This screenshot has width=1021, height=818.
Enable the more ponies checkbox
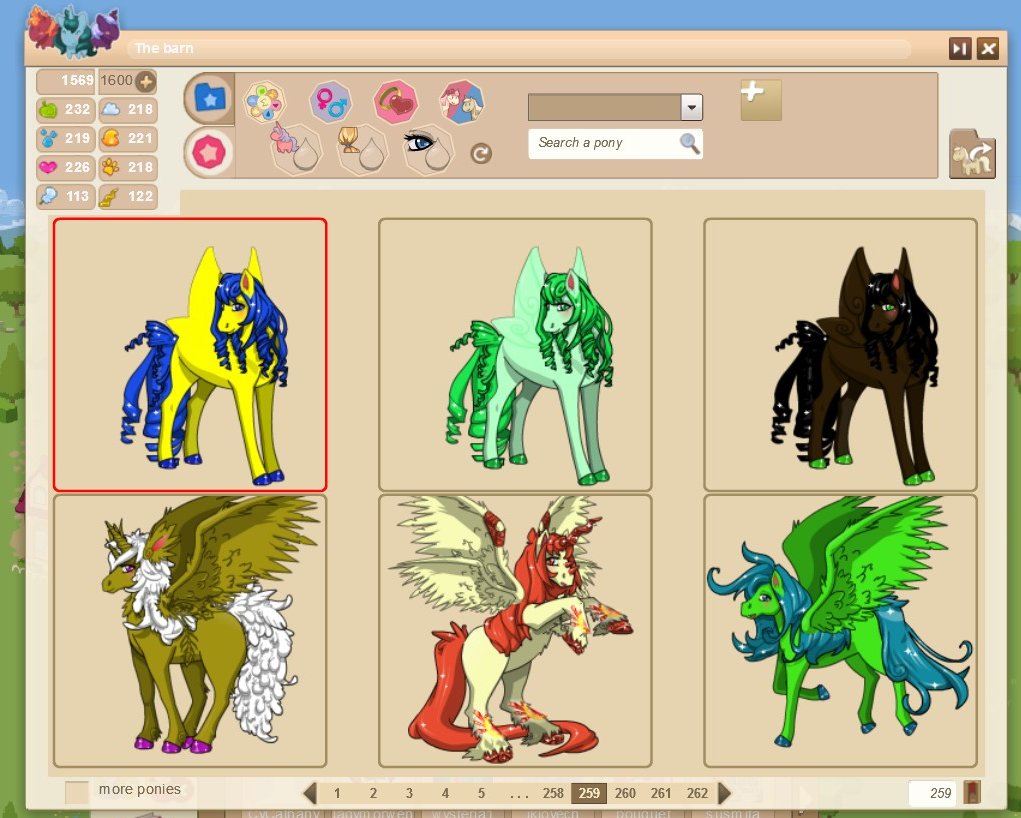pos(77,792)
